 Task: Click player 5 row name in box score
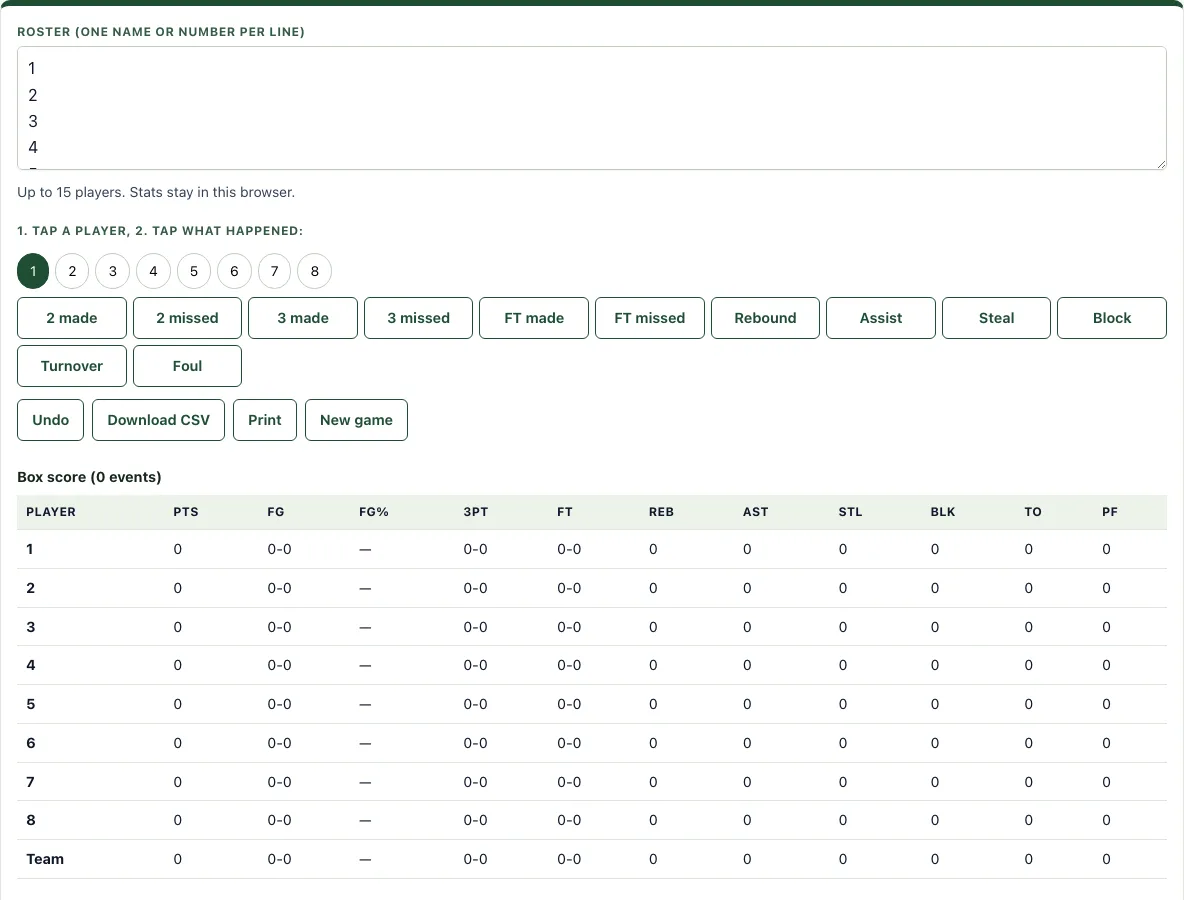tap(30, 704)
